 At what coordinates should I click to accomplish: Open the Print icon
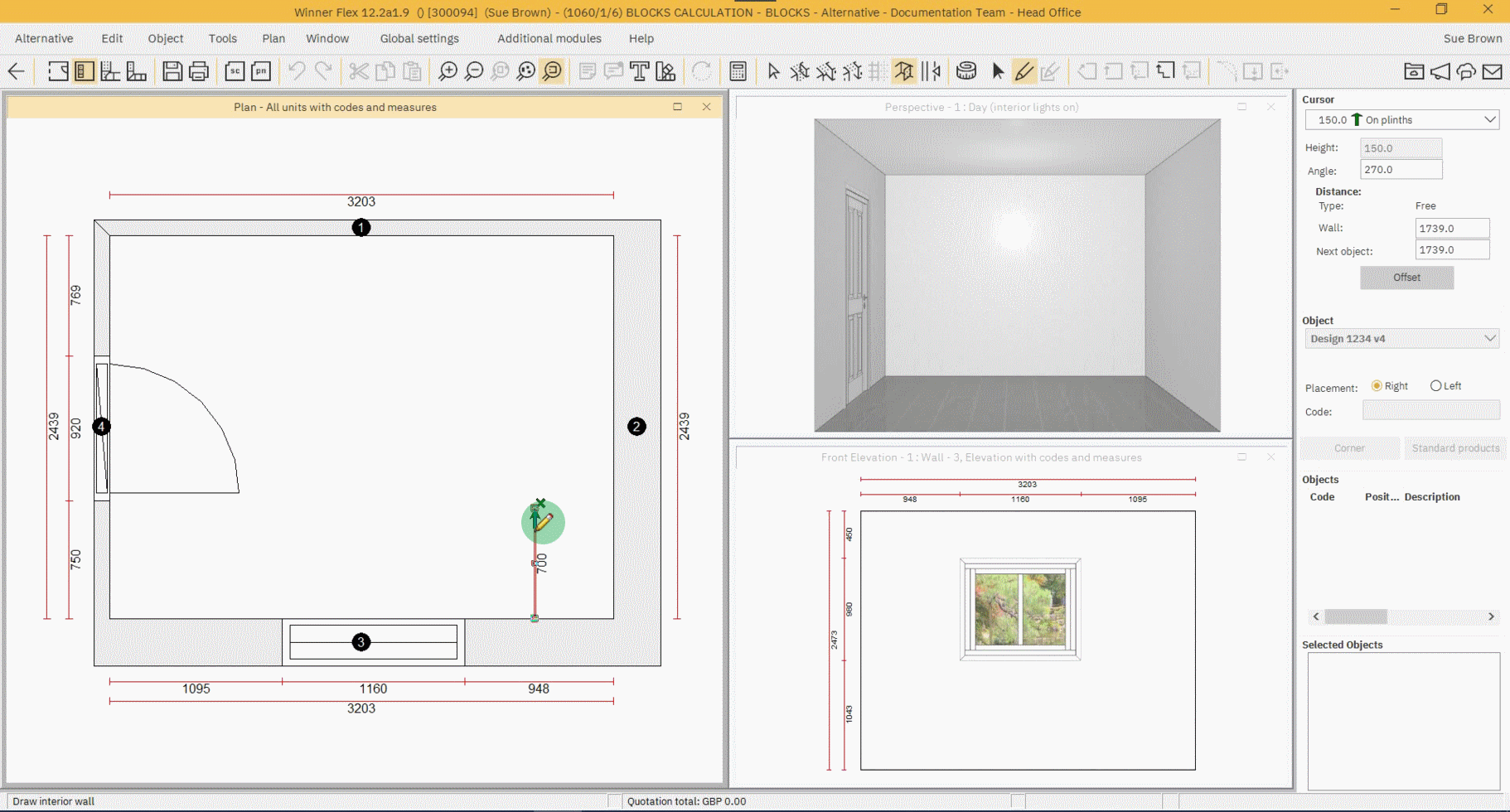coord(198,71)
